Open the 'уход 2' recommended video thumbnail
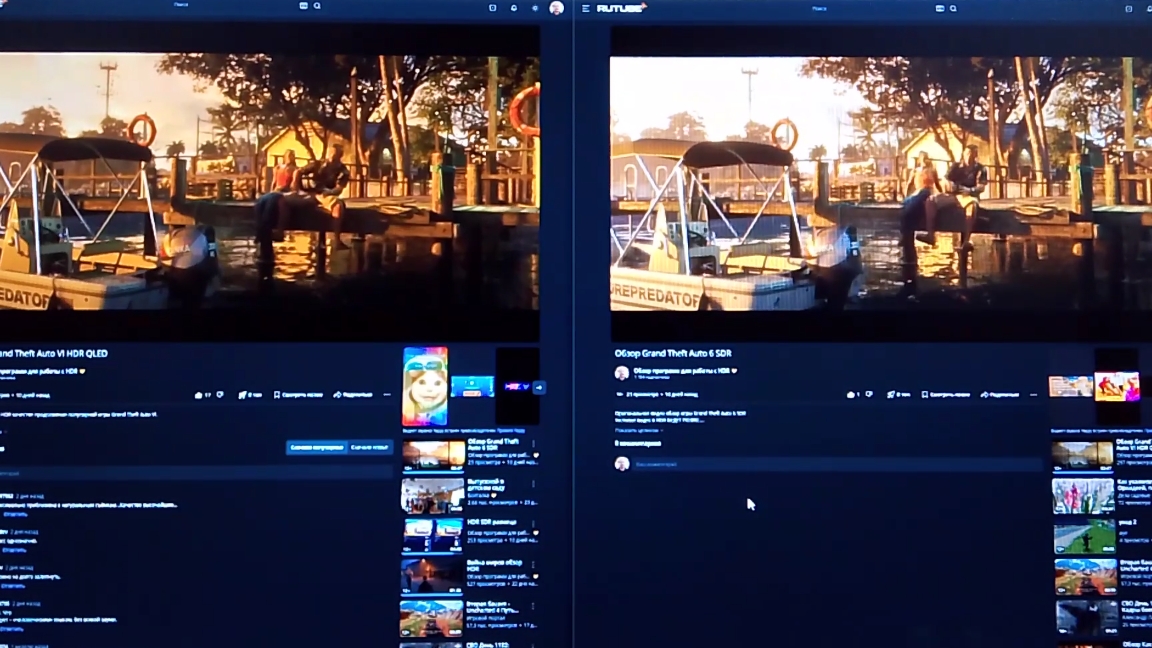Viewport: 1152px width, 648px height. (x=1084, y=537)
